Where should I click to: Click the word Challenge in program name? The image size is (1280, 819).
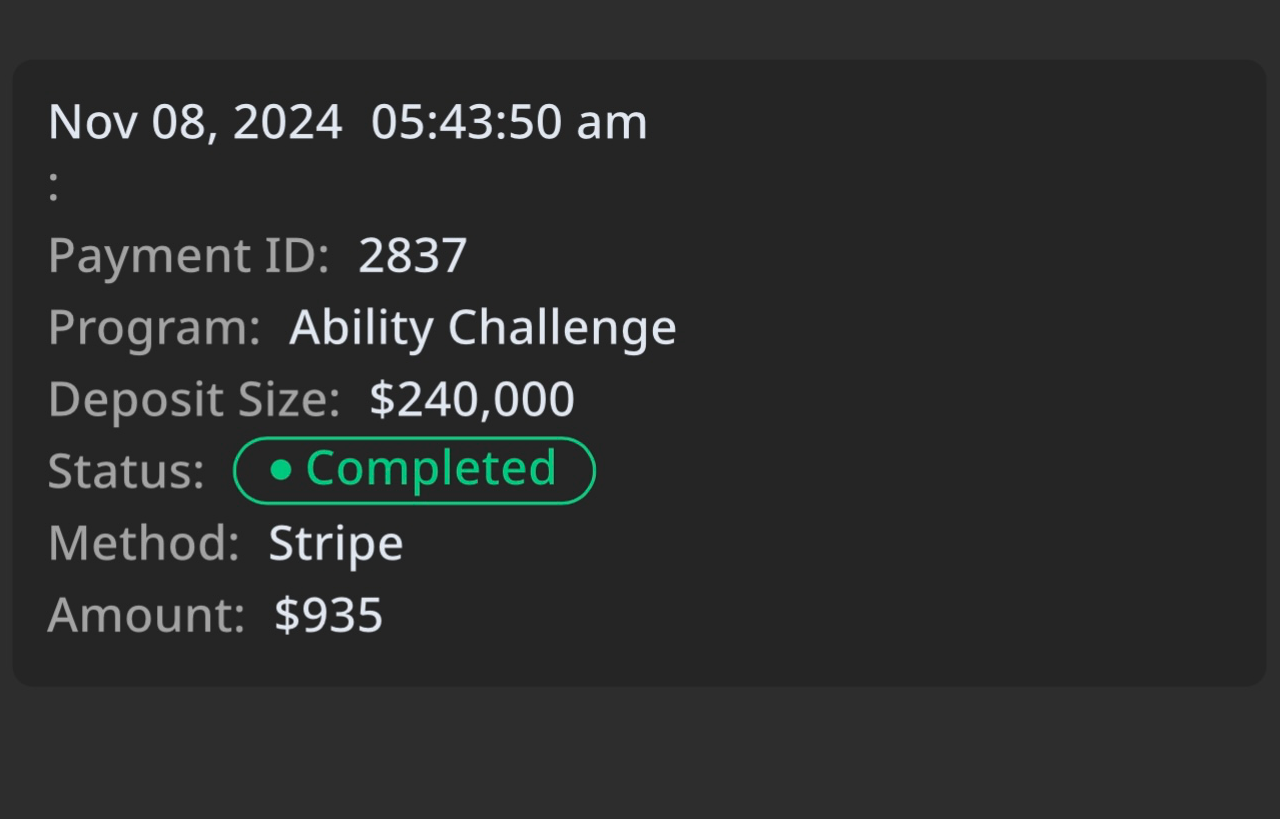pyautogui.click(x=562, y=328)
